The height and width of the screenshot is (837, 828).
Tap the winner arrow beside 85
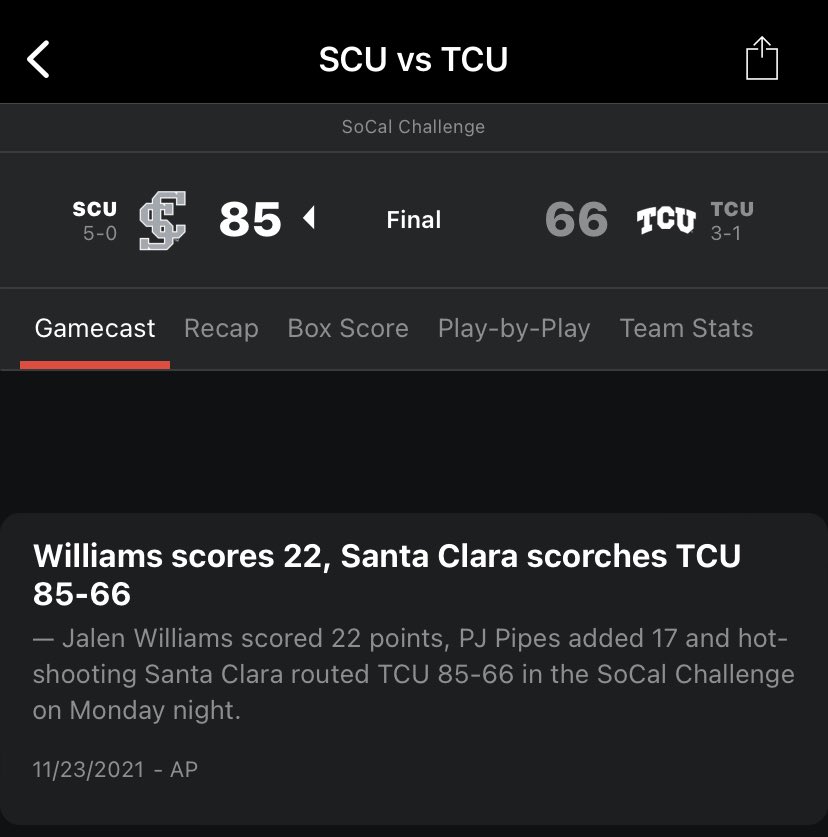(309, 217)
